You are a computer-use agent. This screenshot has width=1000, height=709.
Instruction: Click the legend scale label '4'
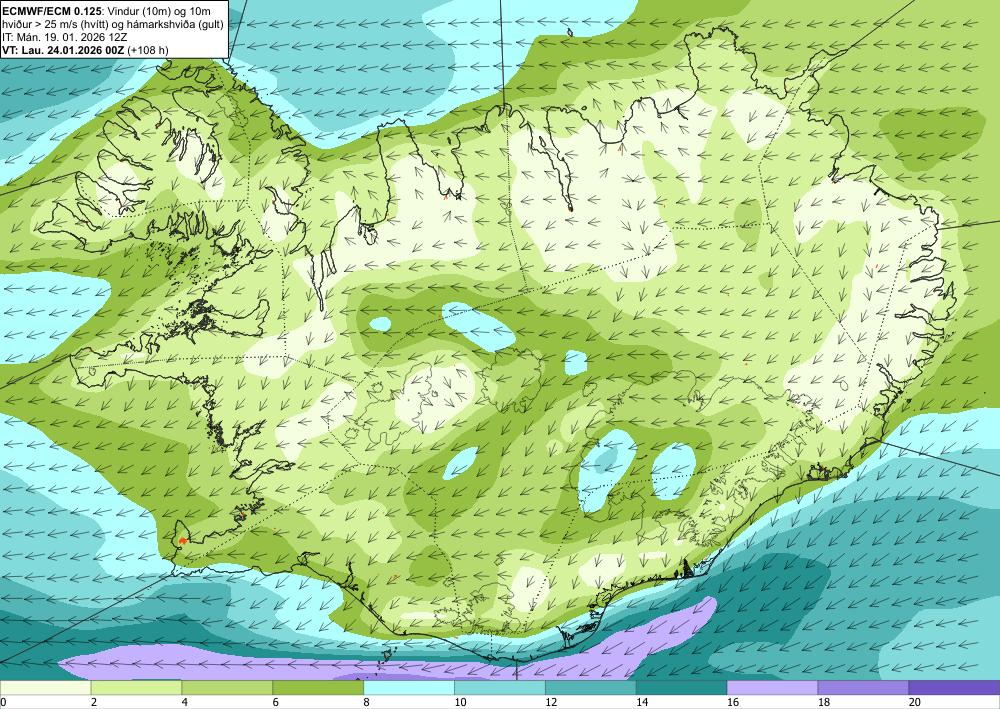(x=184, y=703)
